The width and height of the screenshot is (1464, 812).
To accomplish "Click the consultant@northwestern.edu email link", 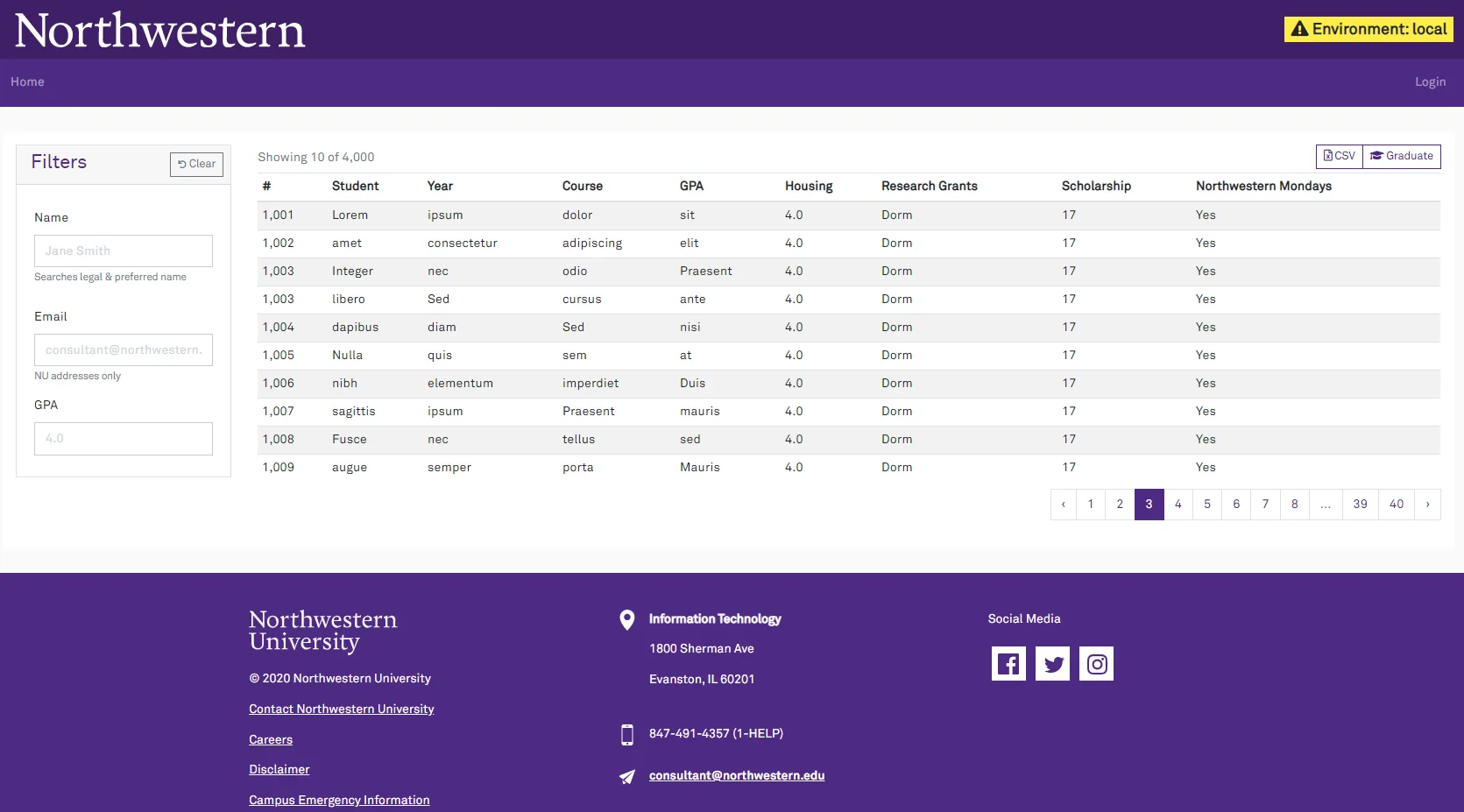I will pyautogui.click(x=736, y=775).
